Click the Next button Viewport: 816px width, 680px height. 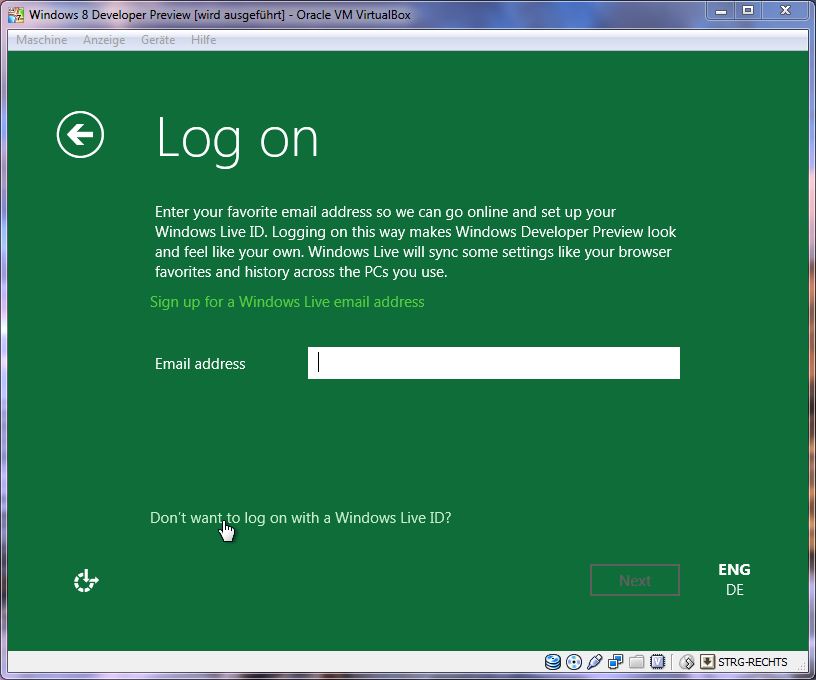pyautogui.click(x=635, y=580)
